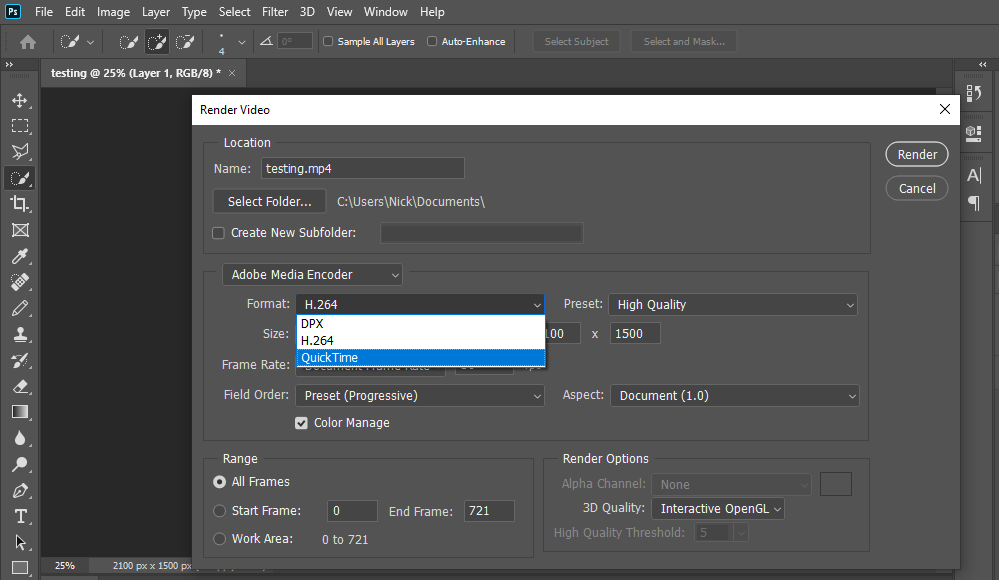Select the Gradient tool
Image resolution: width=999 pixels, height=580 pixels.
pyautogui.click(x=20, y=412)
